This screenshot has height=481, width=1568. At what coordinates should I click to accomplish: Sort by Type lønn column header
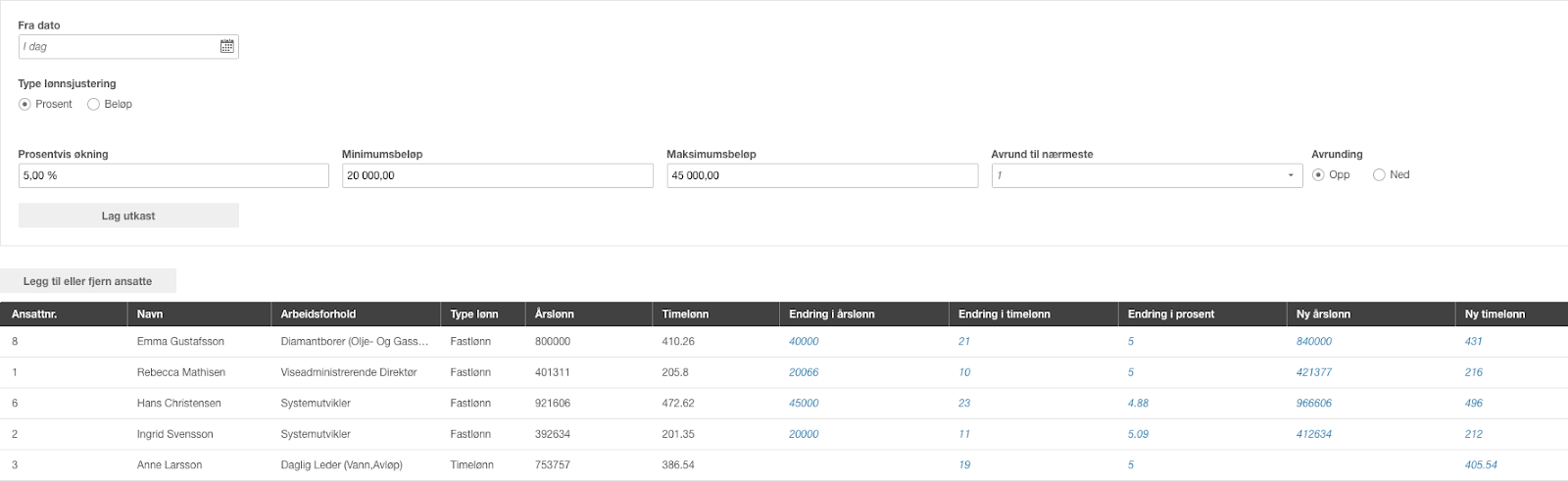pyautogui.click(x=482, y=313)
